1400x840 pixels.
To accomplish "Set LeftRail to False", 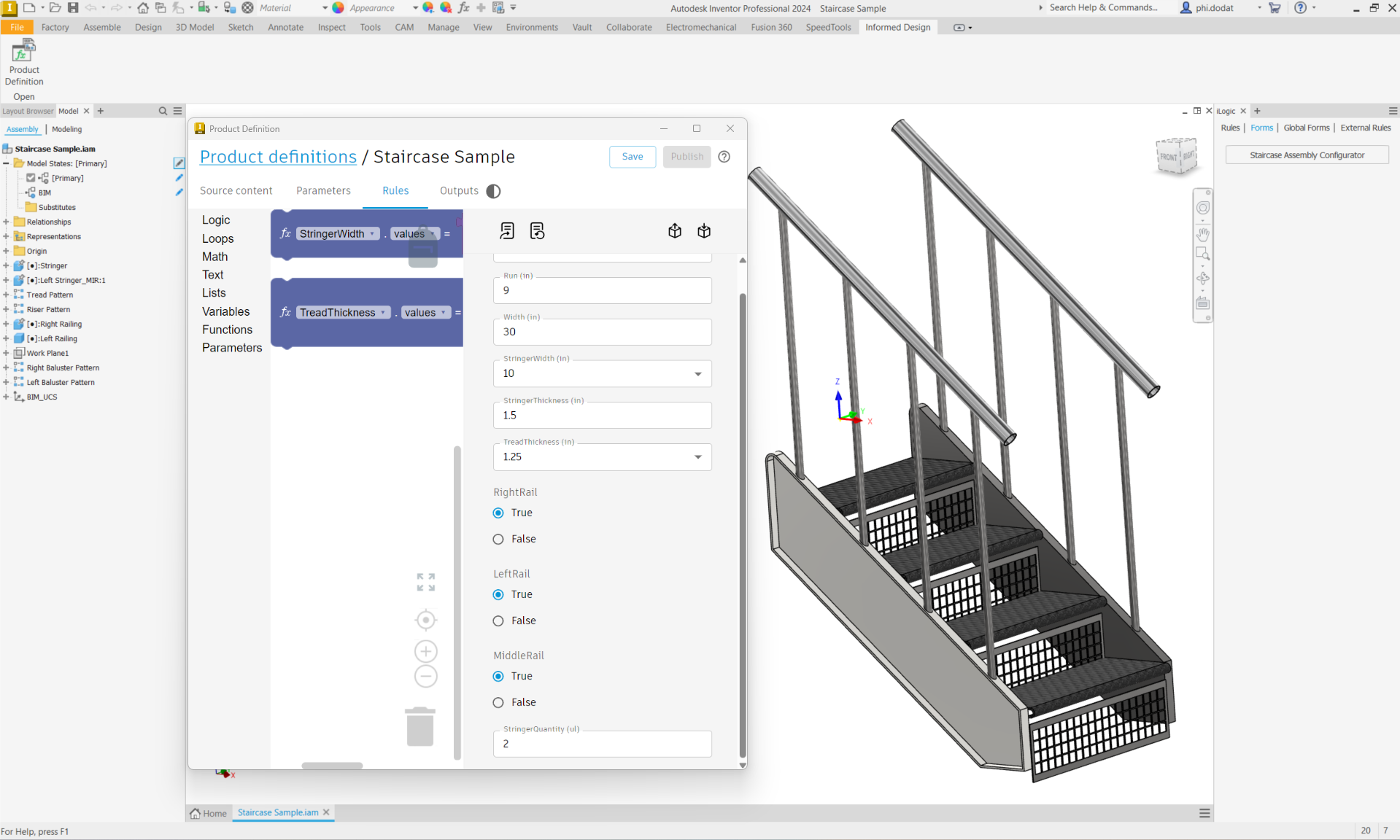I will click(498, 621).
